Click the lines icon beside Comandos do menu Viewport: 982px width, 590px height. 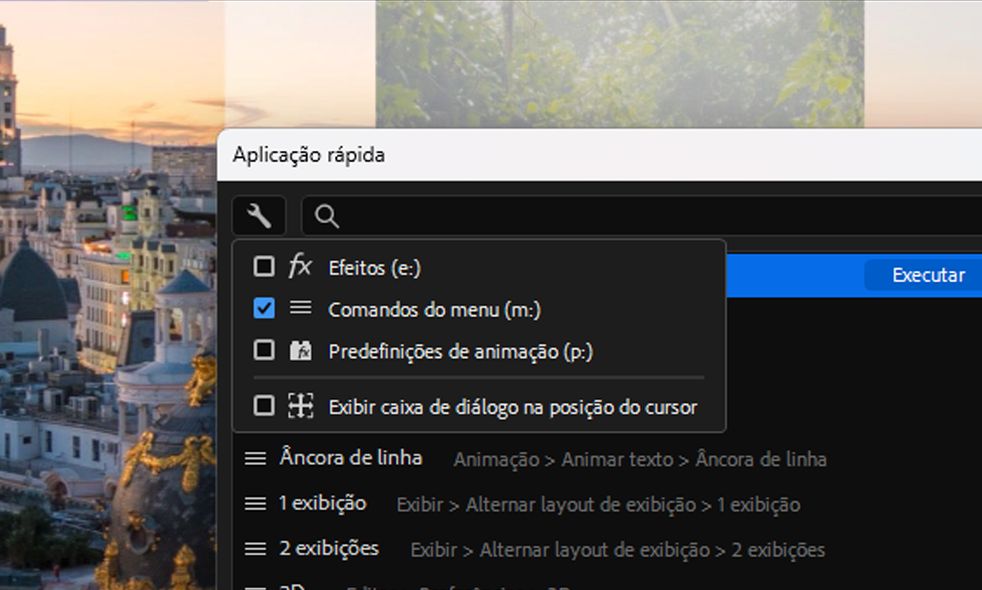tap(300, 309)
